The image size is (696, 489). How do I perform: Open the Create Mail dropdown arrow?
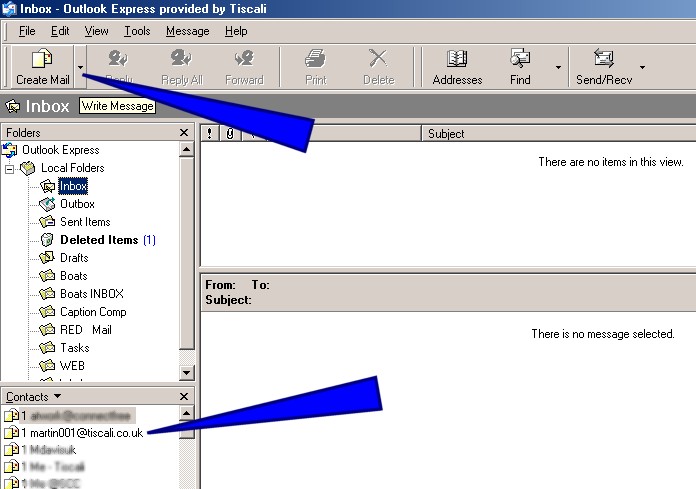[81, 68]
